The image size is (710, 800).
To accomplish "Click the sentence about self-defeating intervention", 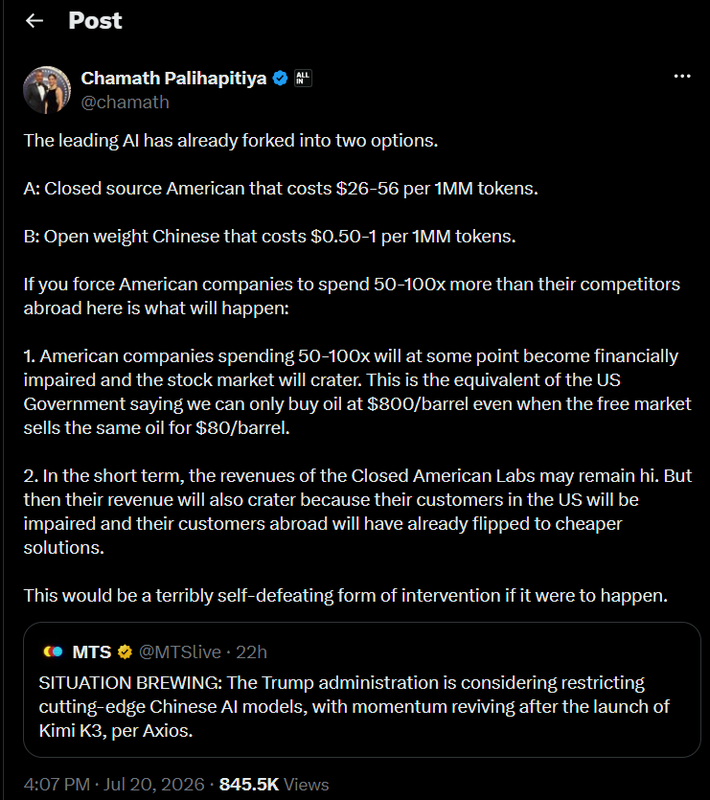I will tap(345, 595).
